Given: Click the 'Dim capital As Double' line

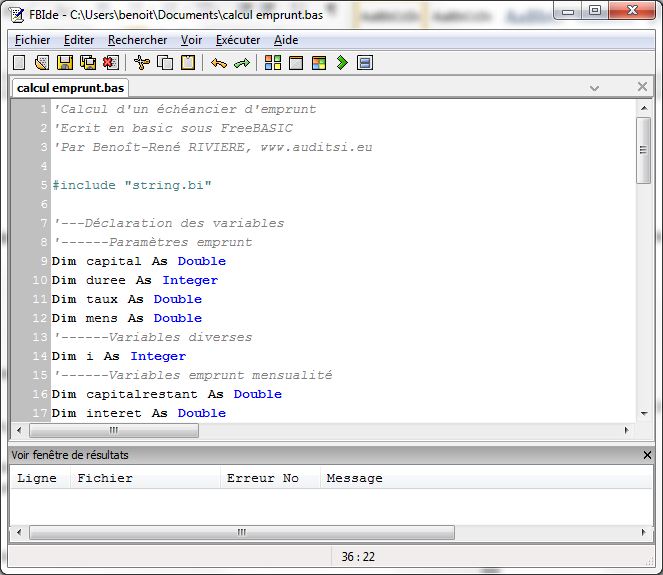Looking at the screenshot, I should [x=139, y=261].
